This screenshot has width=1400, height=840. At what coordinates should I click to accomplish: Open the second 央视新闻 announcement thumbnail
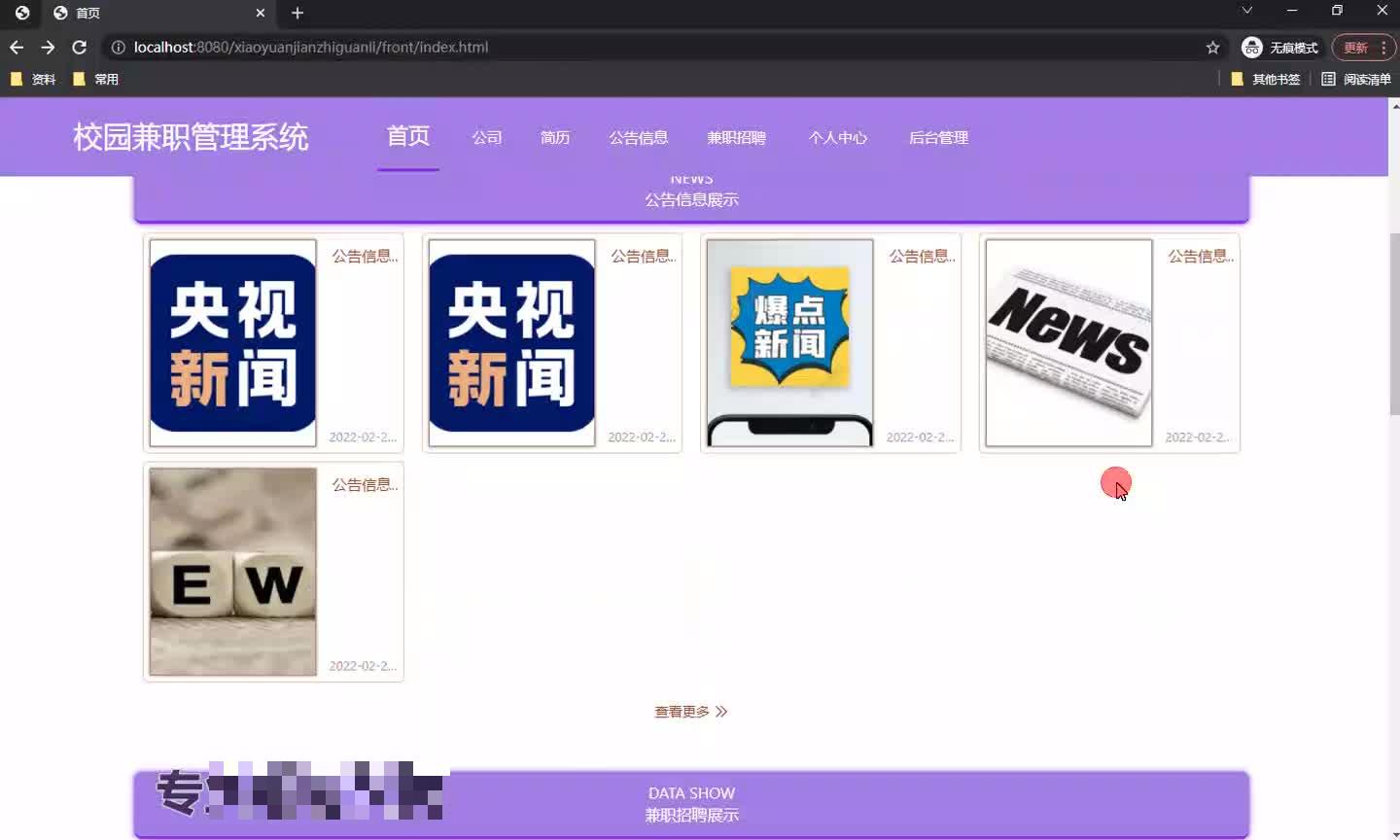(x=511, y=343)
